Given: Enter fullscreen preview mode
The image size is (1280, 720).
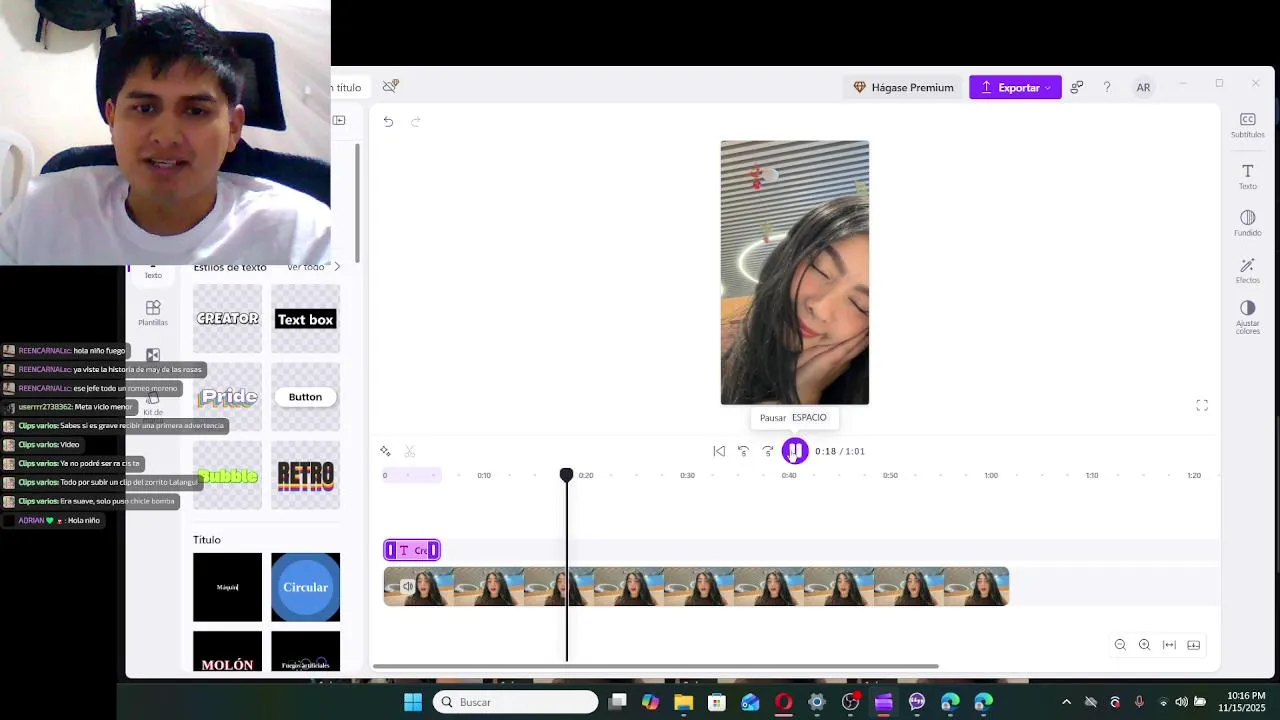Looking at the screenshot, I should [1202, 405].
